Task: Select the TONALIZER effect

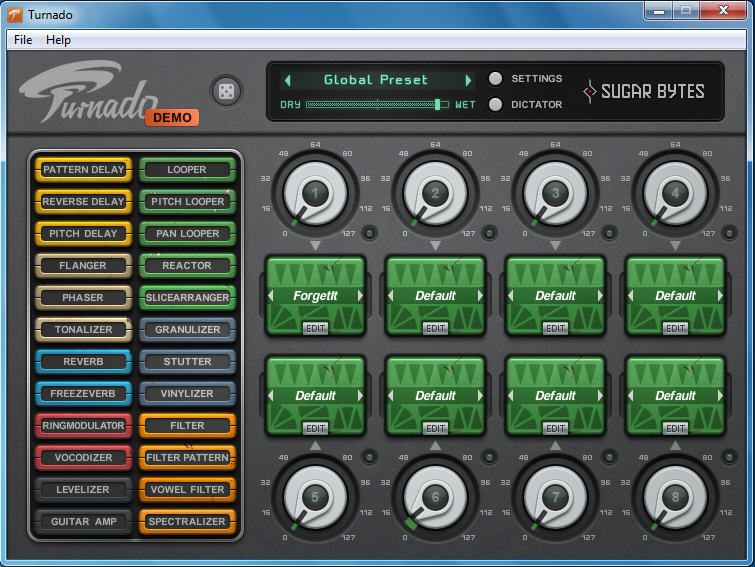Action: coord(83,330)
